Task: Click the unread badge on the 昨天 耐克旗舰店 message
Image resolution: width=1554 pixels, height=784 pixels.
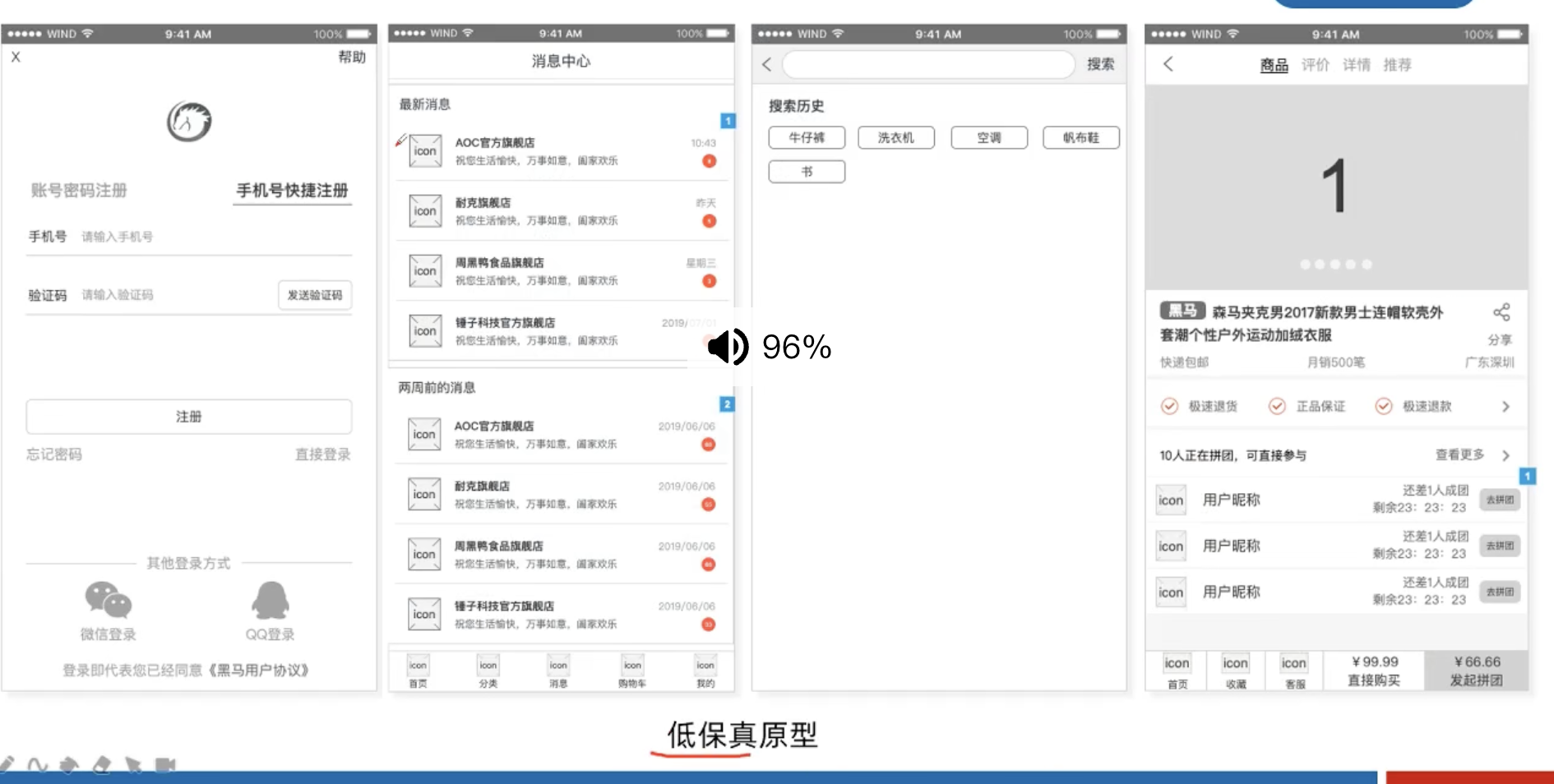Action: (x=709, y=221)
